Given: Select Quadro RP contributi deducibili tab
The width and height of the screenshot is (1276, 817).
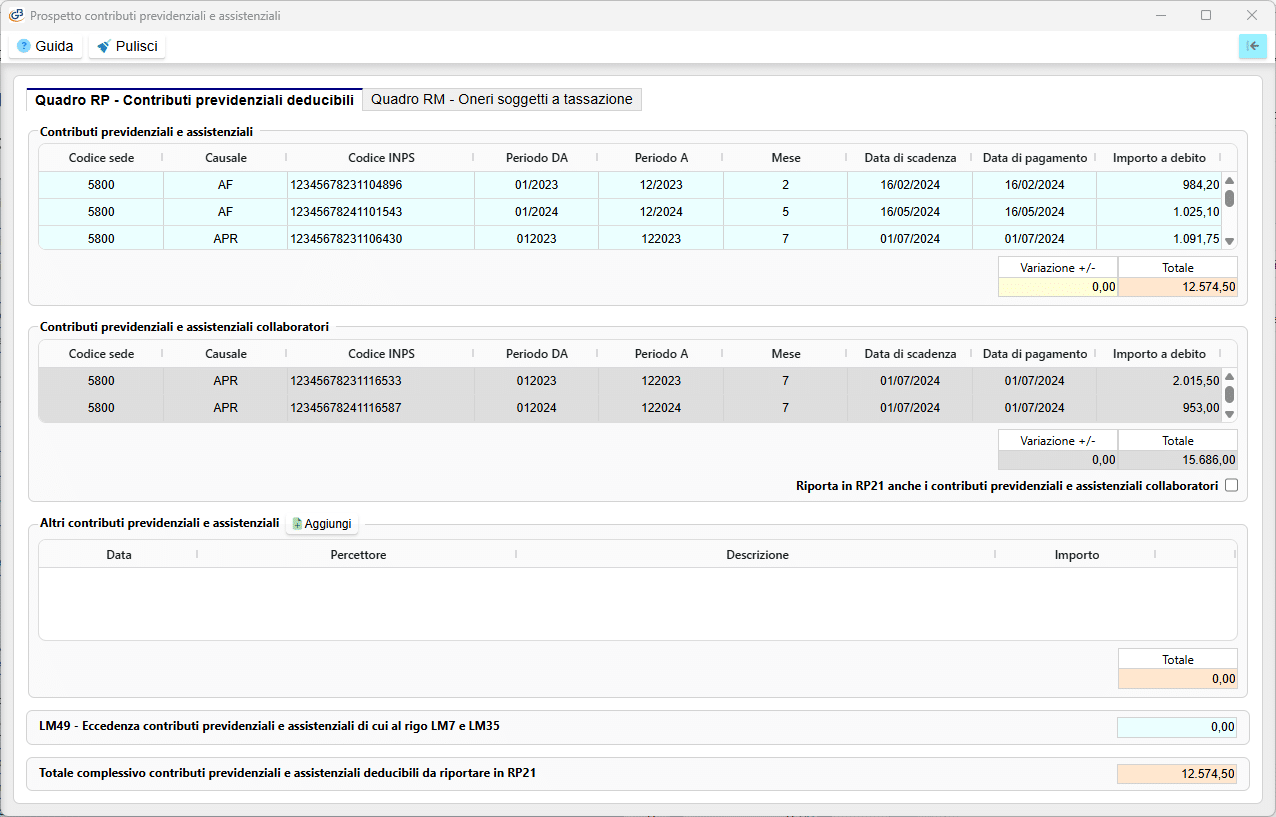Looking at the screenshot, I should click(x=194, y=100).
